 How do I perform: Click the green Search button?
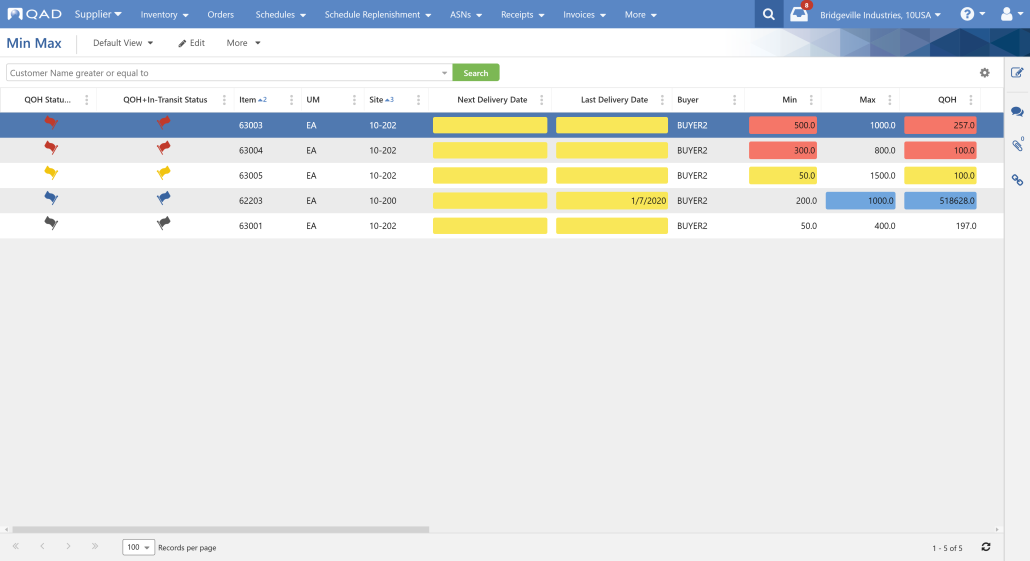click(476, 73)
